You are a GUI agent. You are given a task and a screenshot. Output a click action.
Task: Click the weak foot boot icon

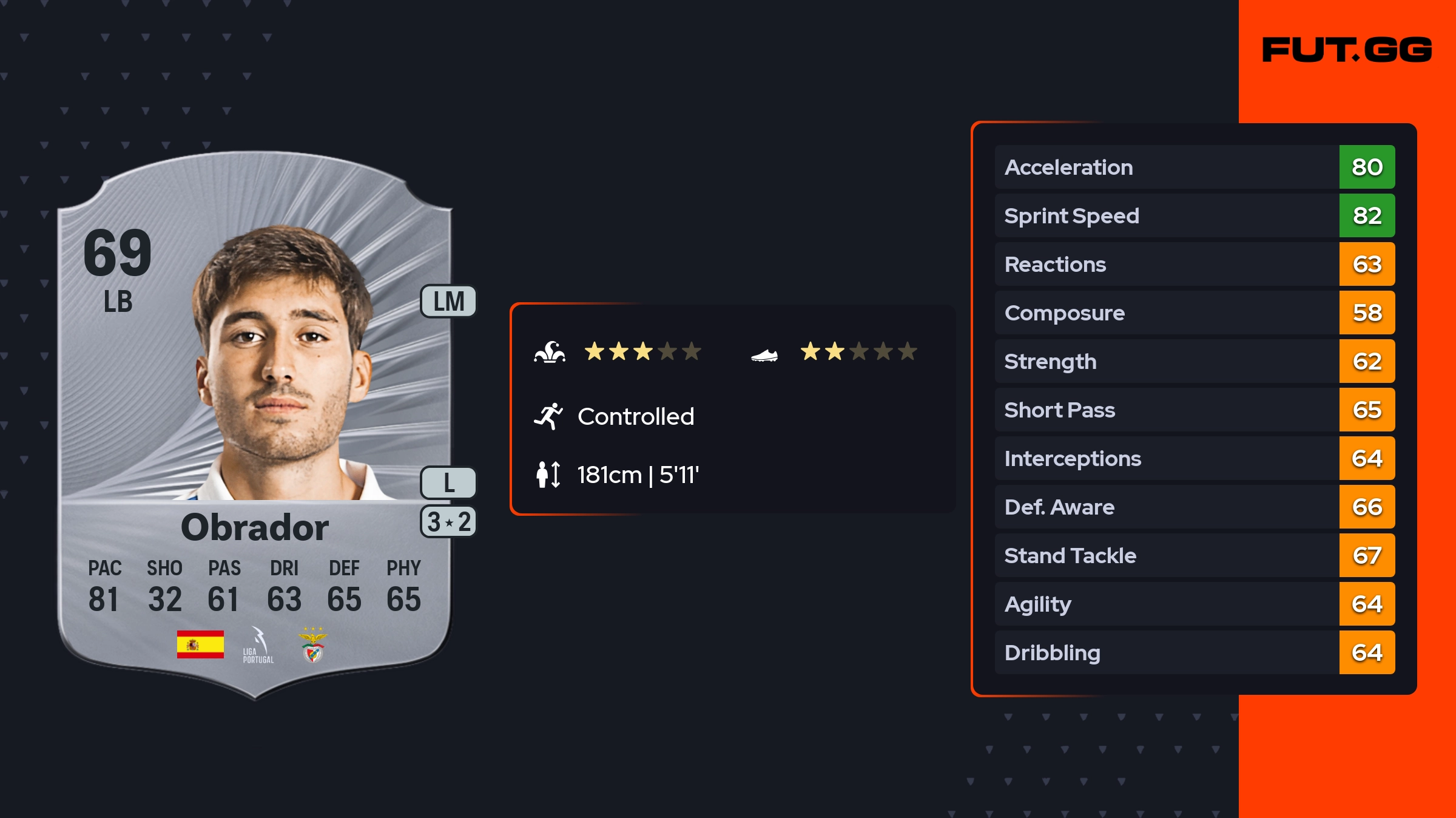(764, 355)
